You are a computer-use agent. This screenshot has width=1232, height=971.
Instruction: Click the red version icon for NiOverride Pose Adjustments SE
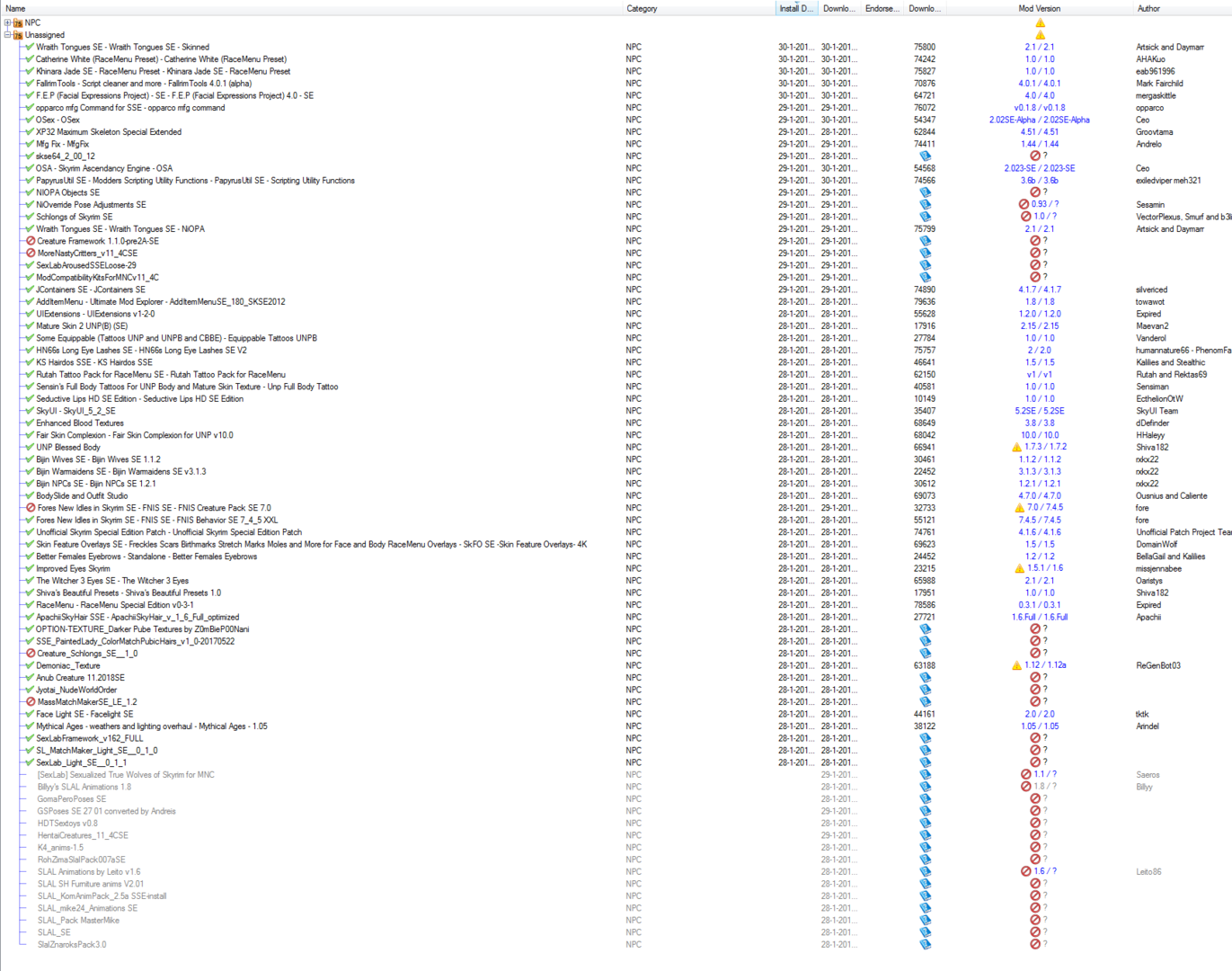point(1024,205)
